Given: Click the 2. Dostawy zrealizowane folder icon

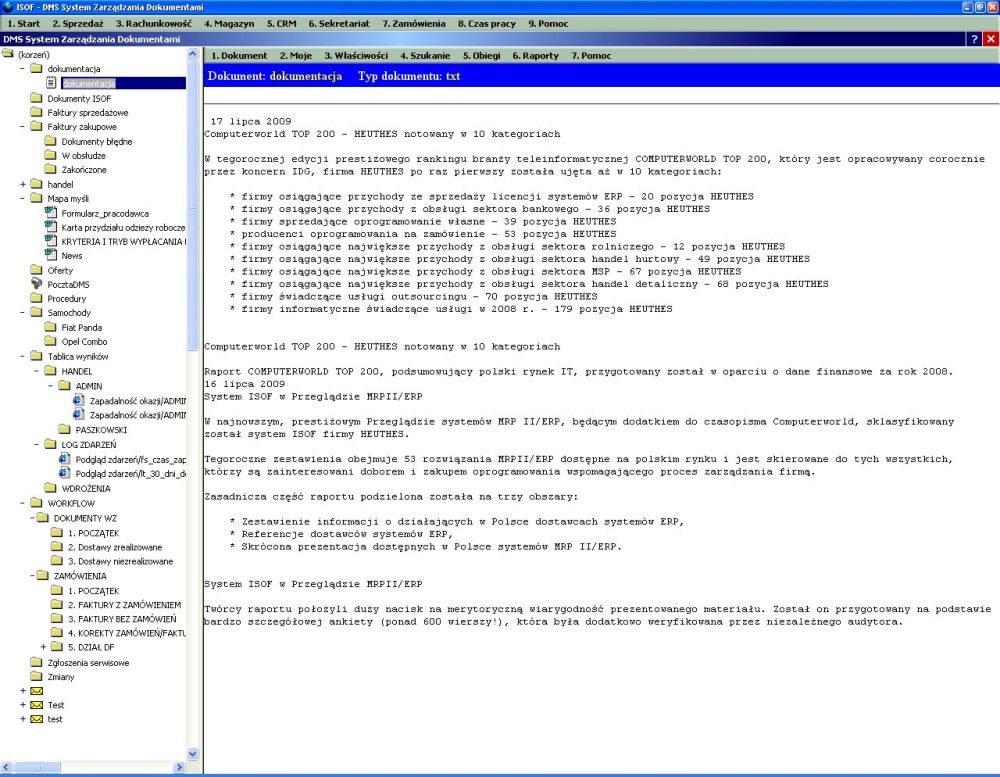Looking at the screenshot, I should point(57,547).
